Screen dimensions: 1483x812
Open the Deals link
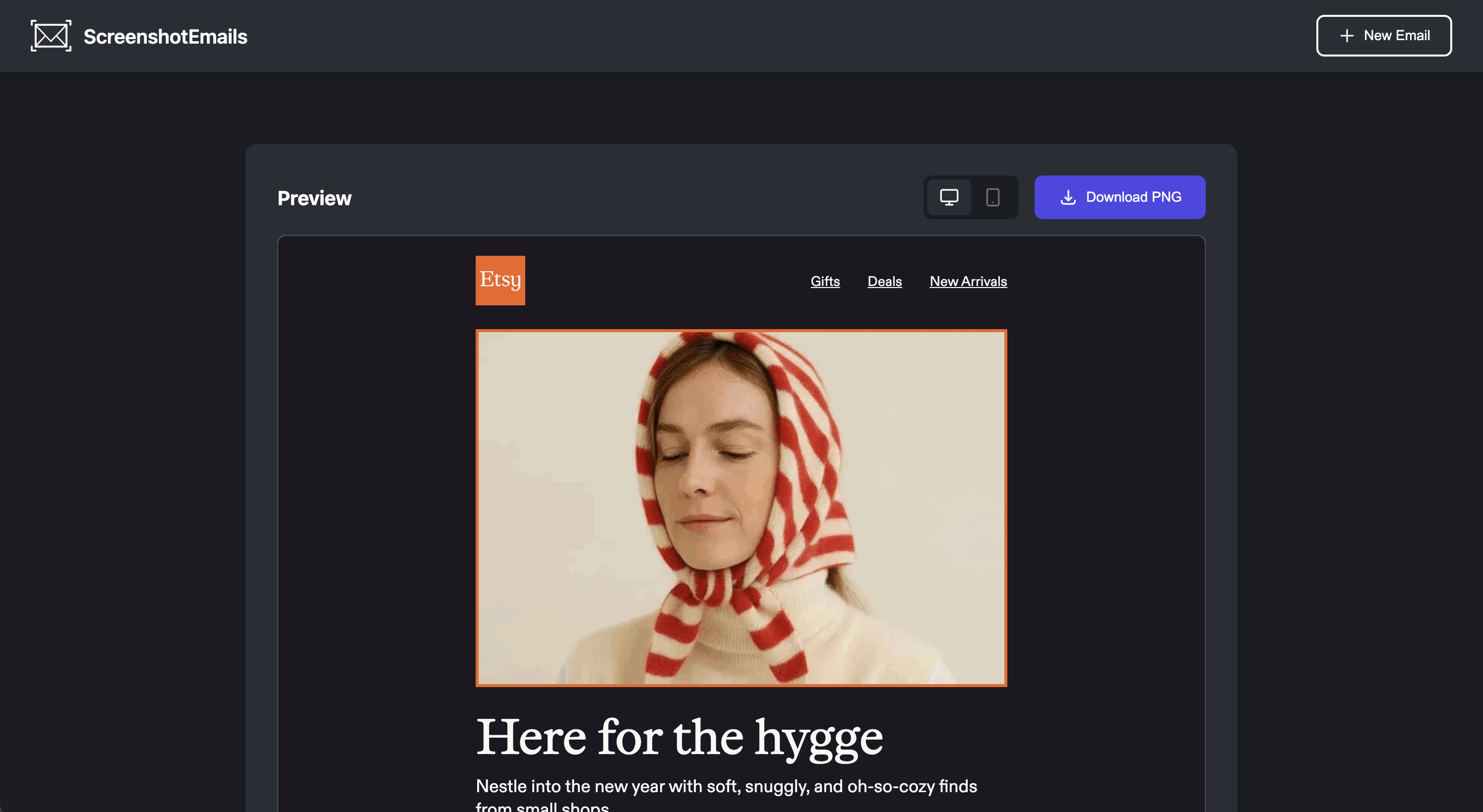[884, 282]
